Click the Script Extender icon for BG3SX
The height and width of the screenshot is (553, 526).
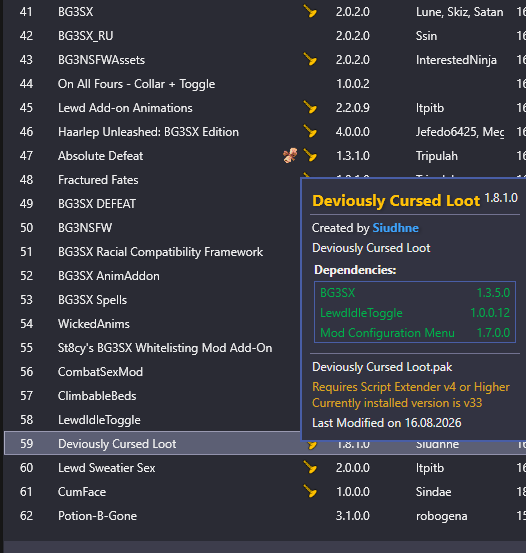[310, 12]
